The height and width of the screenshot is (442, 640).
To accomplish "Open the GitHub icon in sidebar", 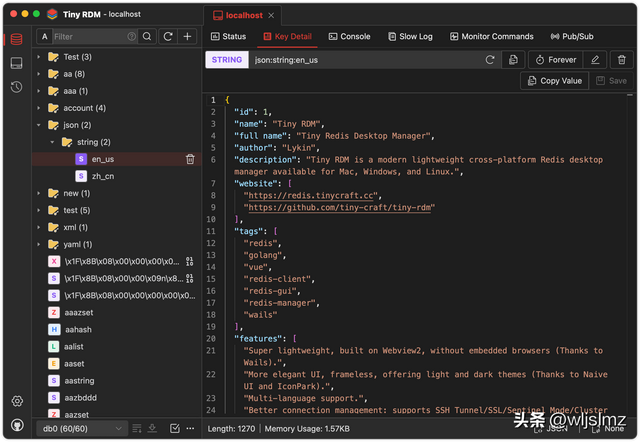I will (x=17, y=425).
